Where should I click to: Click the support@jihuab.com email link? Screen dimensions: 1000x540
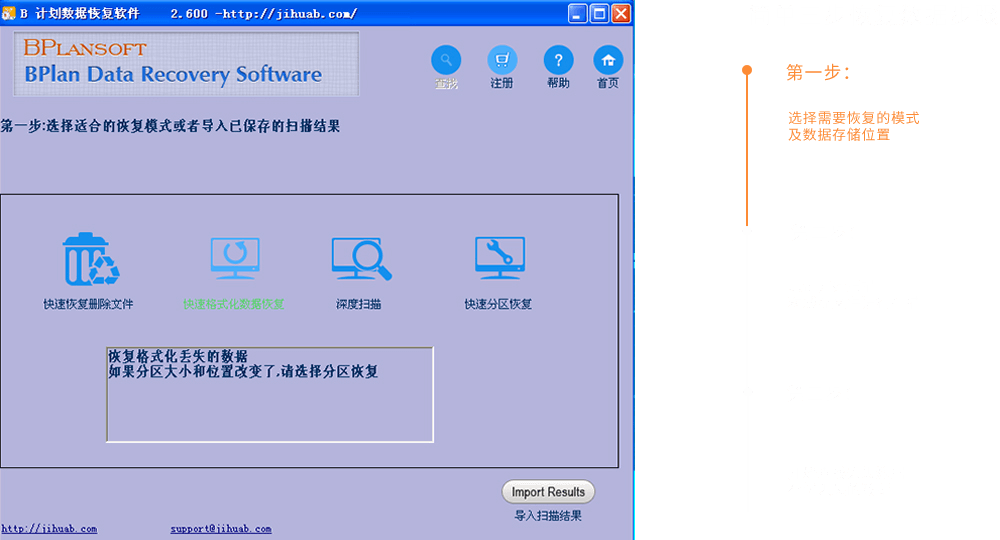[220, 529]
